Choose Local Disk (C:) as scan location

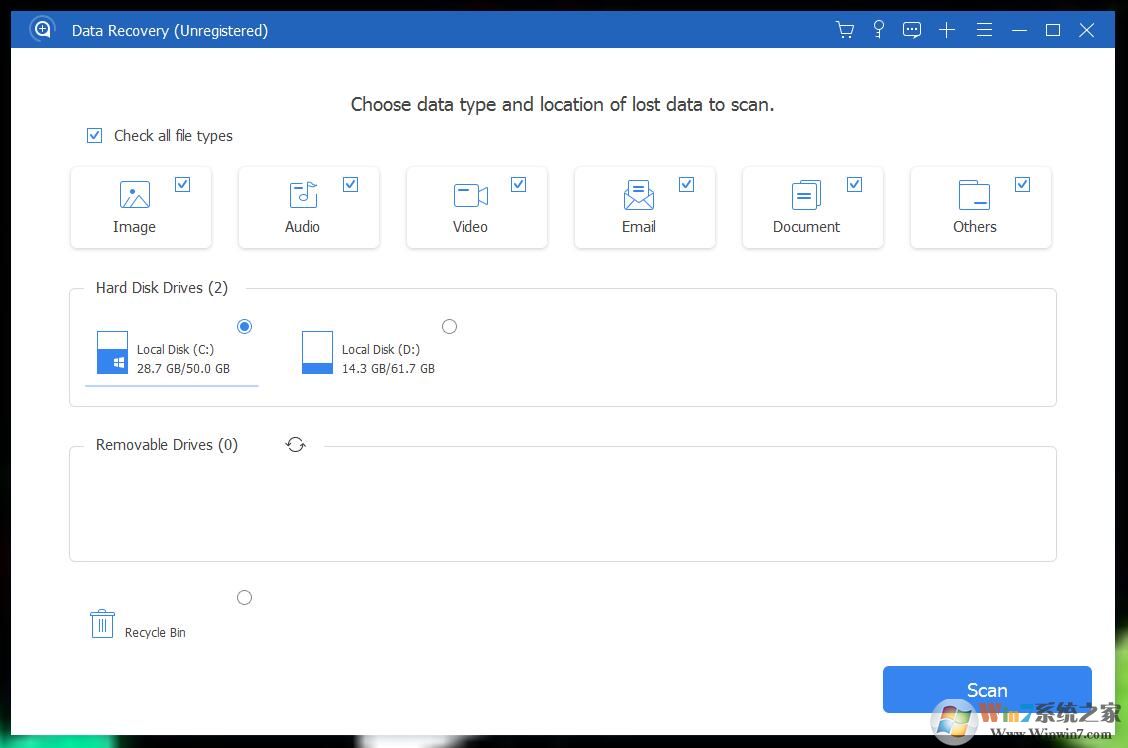pos(245,326)
